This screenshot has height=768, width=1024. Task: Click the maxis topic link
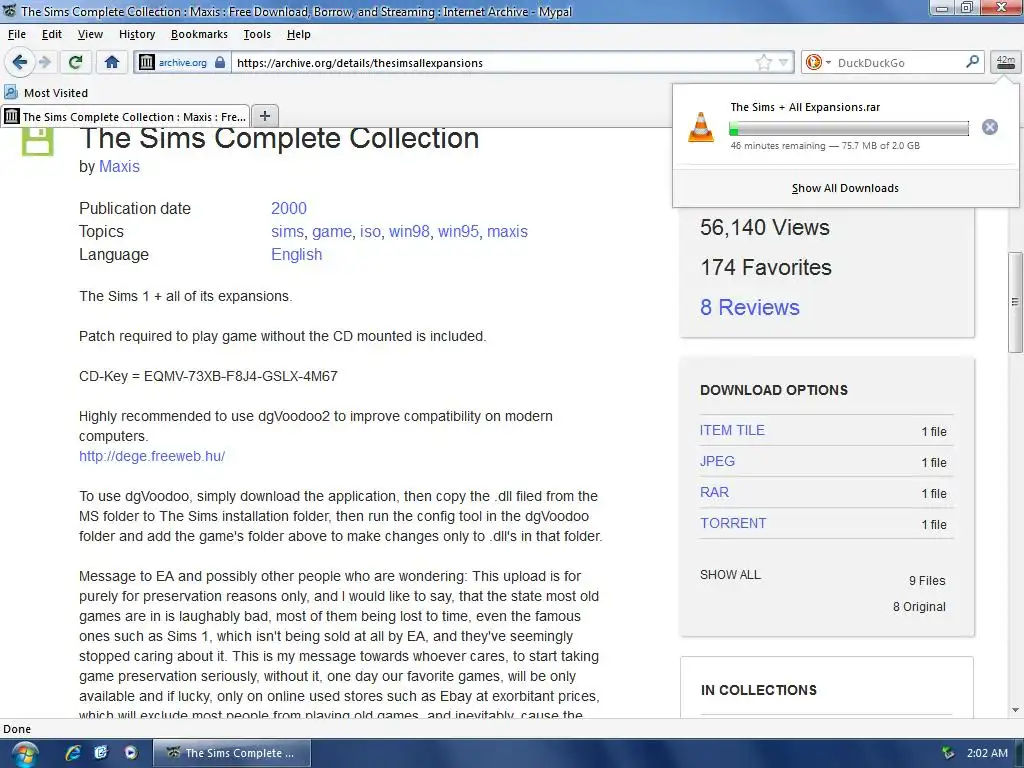click(507, 231)
